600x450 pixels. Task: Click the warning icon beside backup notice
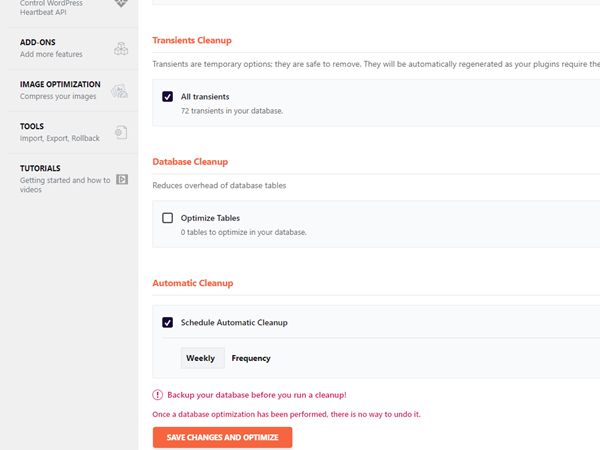click(157, 395)
